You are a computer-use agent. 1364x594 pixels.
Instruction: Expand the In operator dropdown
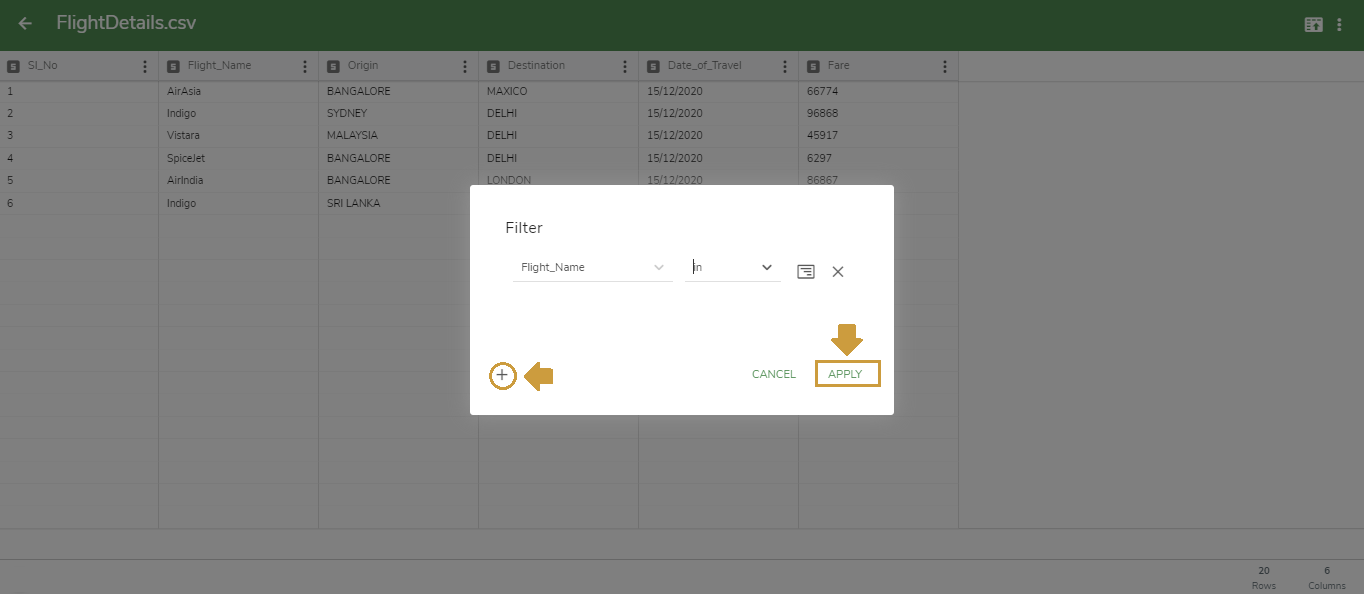click(766, 268)
